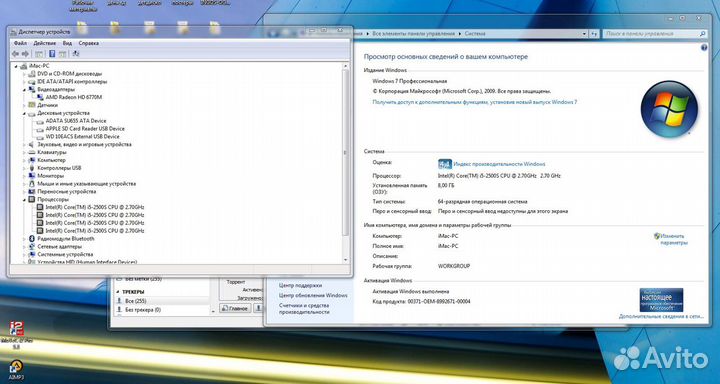Click the Device Manager vertical scrollbar thumb
720x384 pixels.
[x=346, y=152]
